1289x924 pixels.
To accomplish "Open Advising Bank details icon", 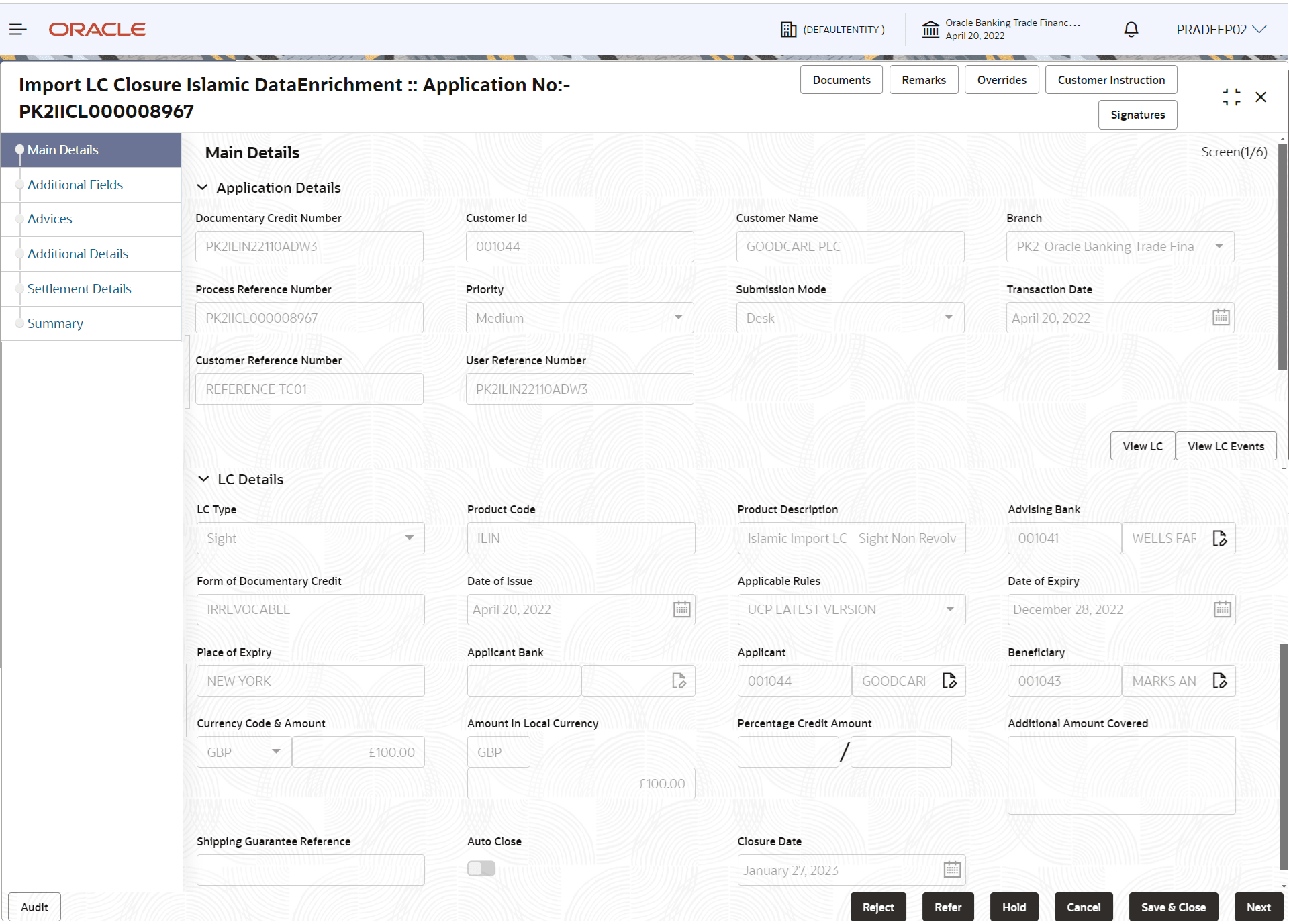I will [x=1221, y=537].
